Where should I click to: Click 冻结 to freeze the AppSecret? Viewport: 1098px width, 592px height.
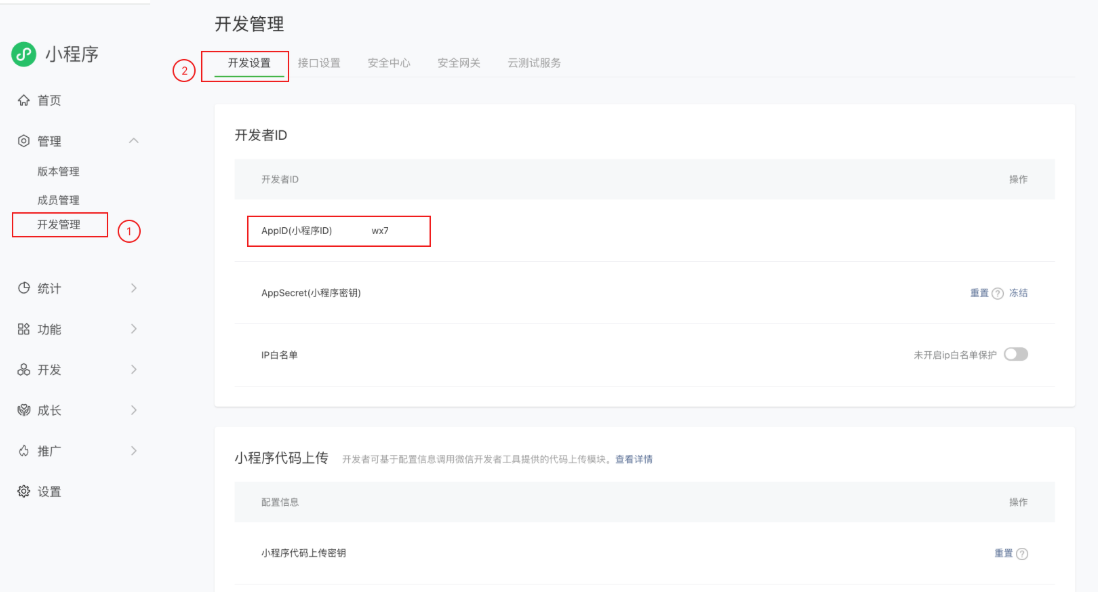[x=1018, y=293]
